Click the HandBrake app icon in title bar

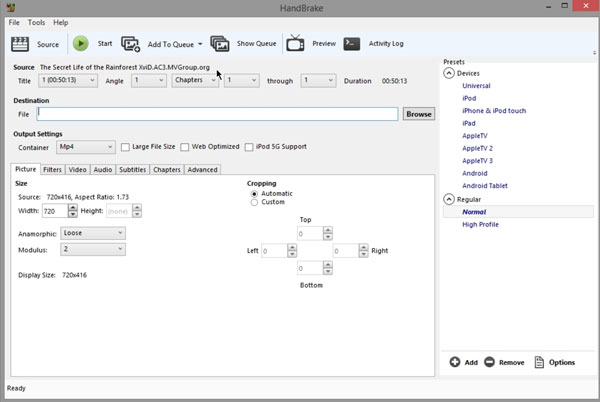pos(11,7)
